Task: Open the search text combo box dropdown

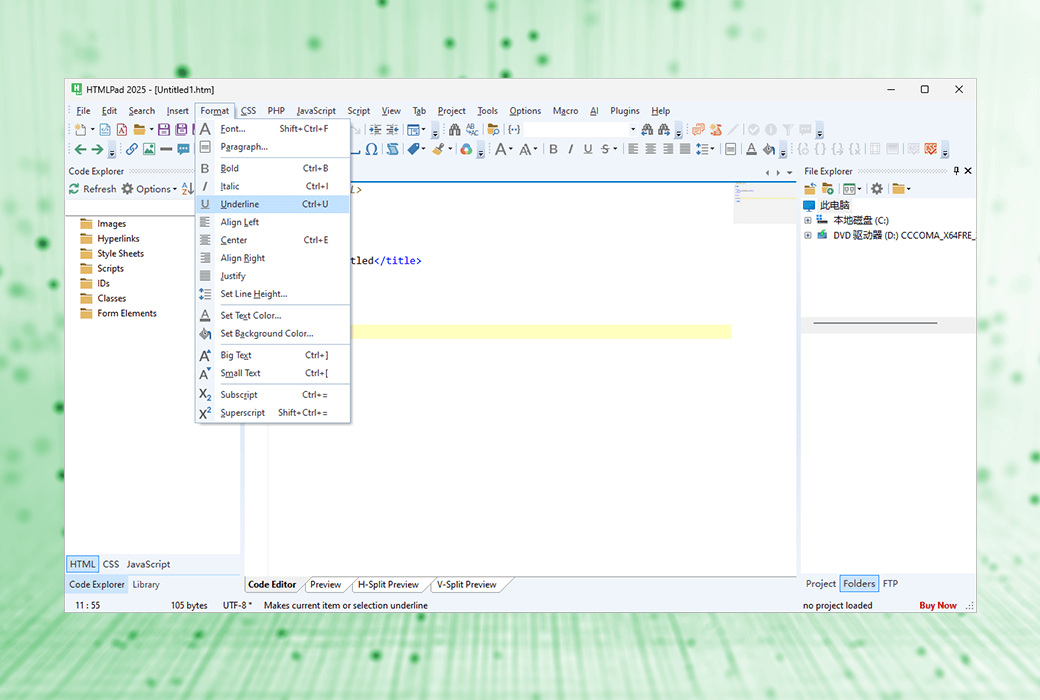Action: (633, 129)
